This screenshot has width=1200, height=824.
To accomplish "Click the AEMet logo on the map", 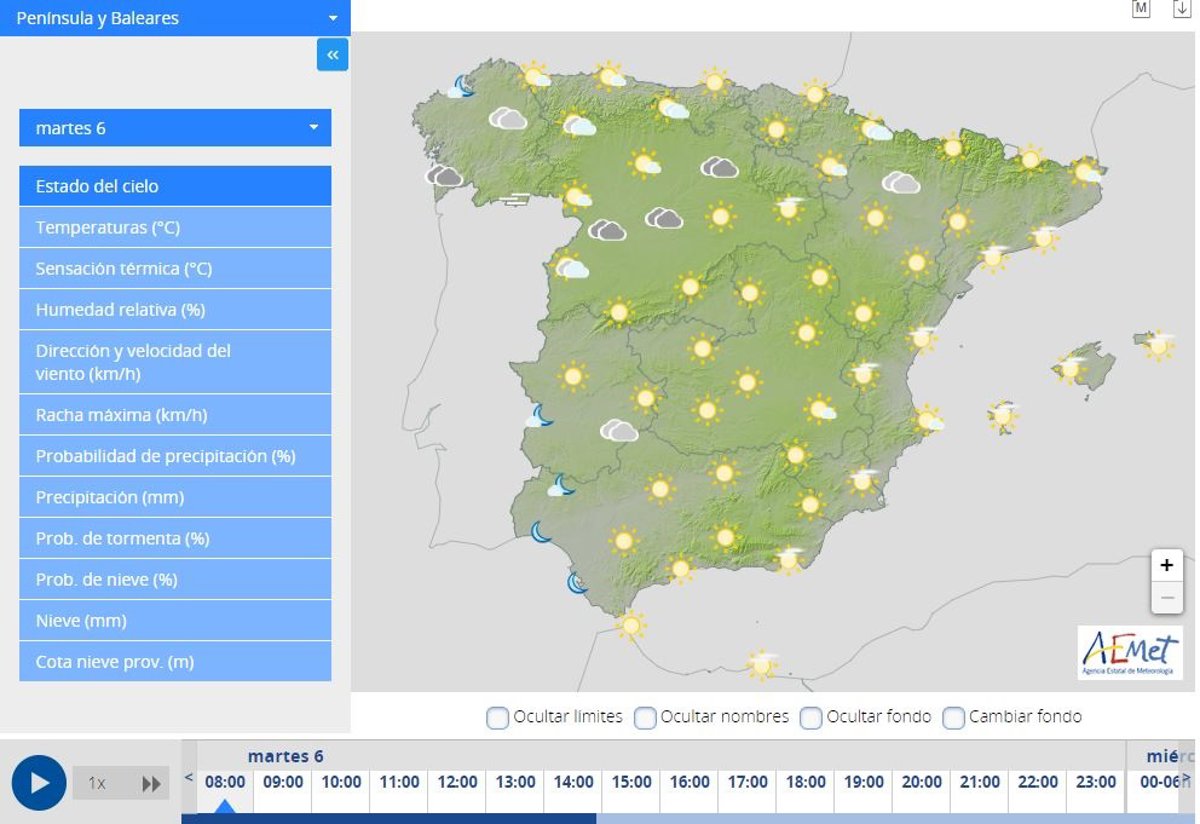I will [1130, 653].
